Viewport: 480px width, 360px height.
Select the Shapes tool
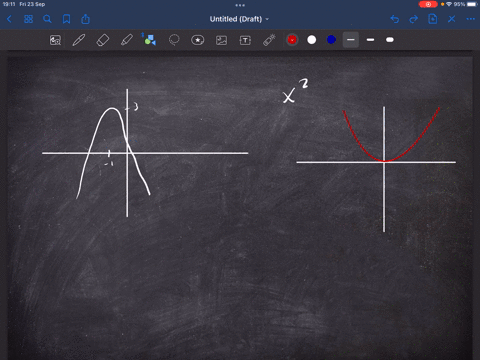[149, 39]
